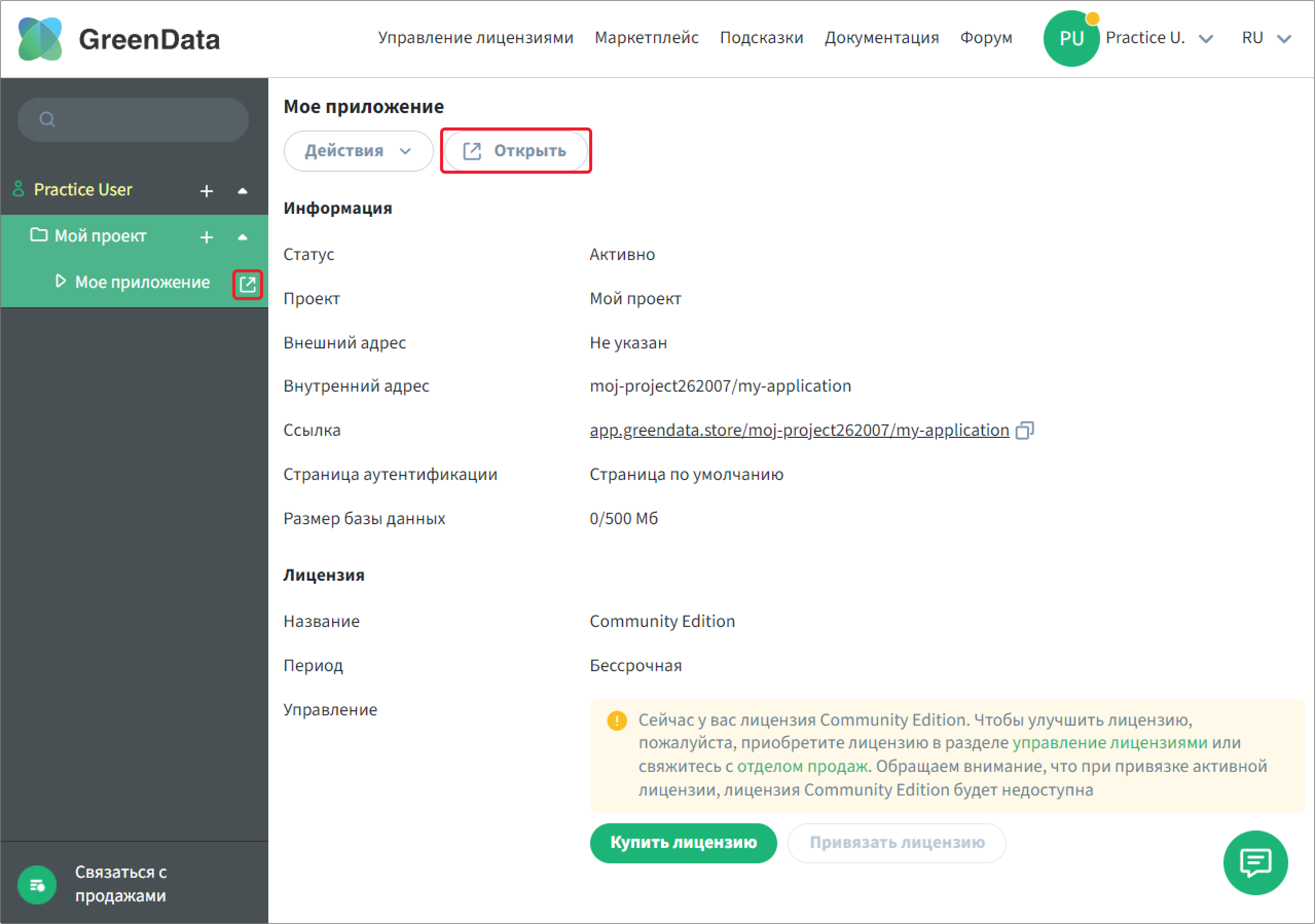Click the yellow warning icon in license notice
Image resolution: width=1315 pixels, height=924 pixels.
617,720
